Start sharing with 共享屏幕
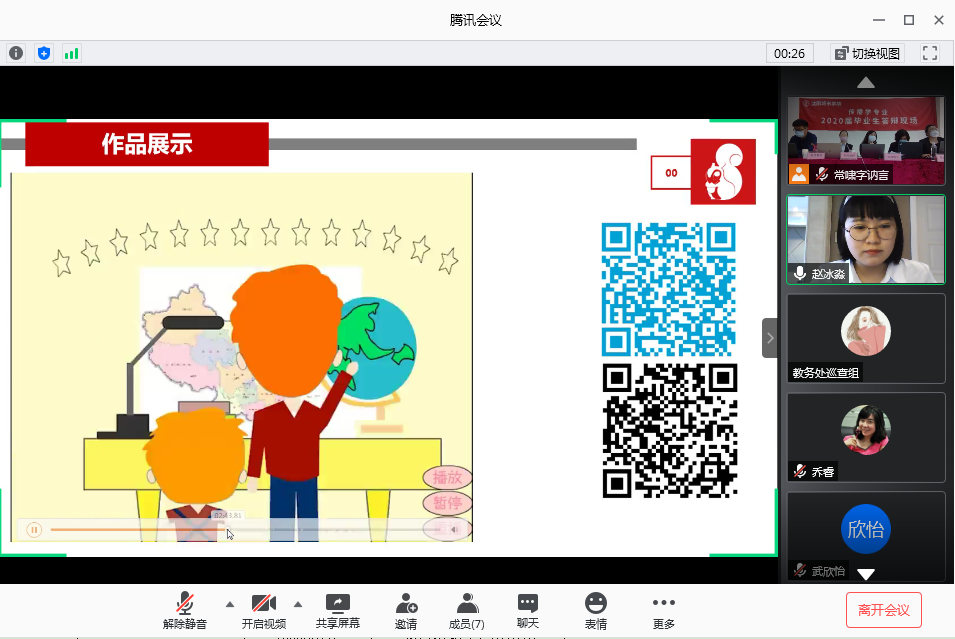955x639 pixels. tap(337, 611)
